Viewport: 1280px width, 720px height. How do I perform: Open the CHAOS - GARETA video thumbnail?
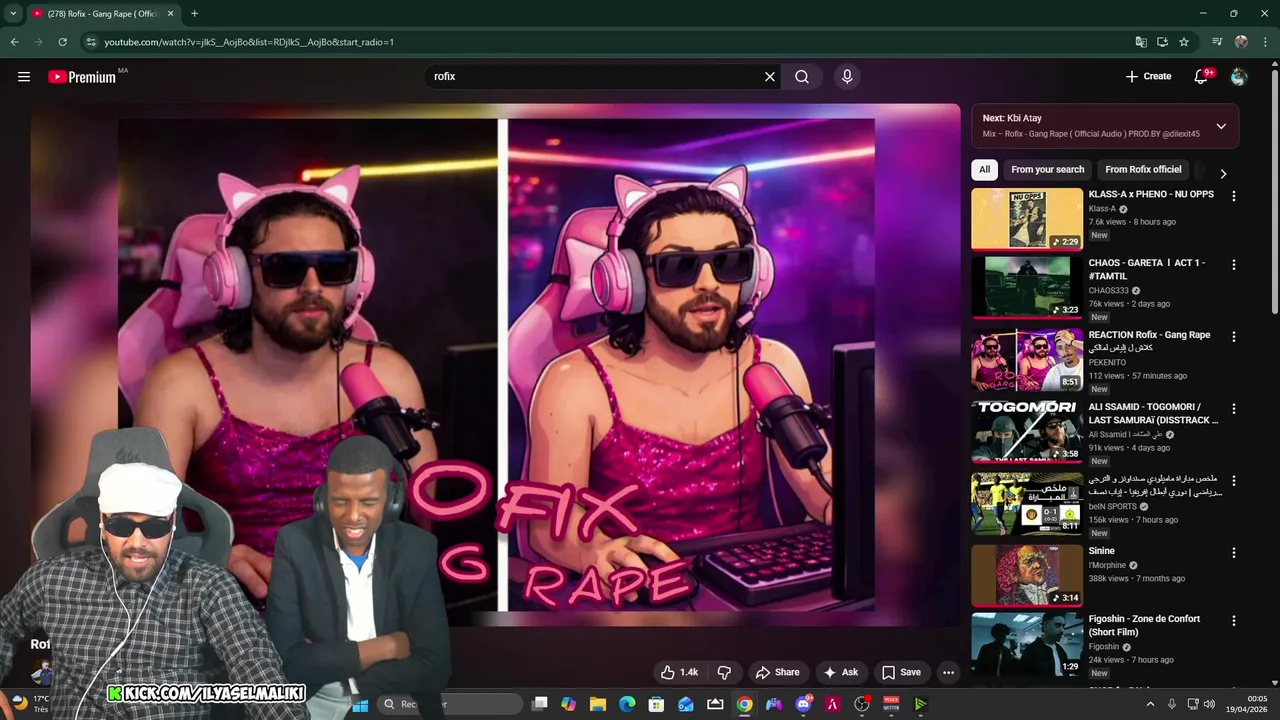pos(1027,287)
